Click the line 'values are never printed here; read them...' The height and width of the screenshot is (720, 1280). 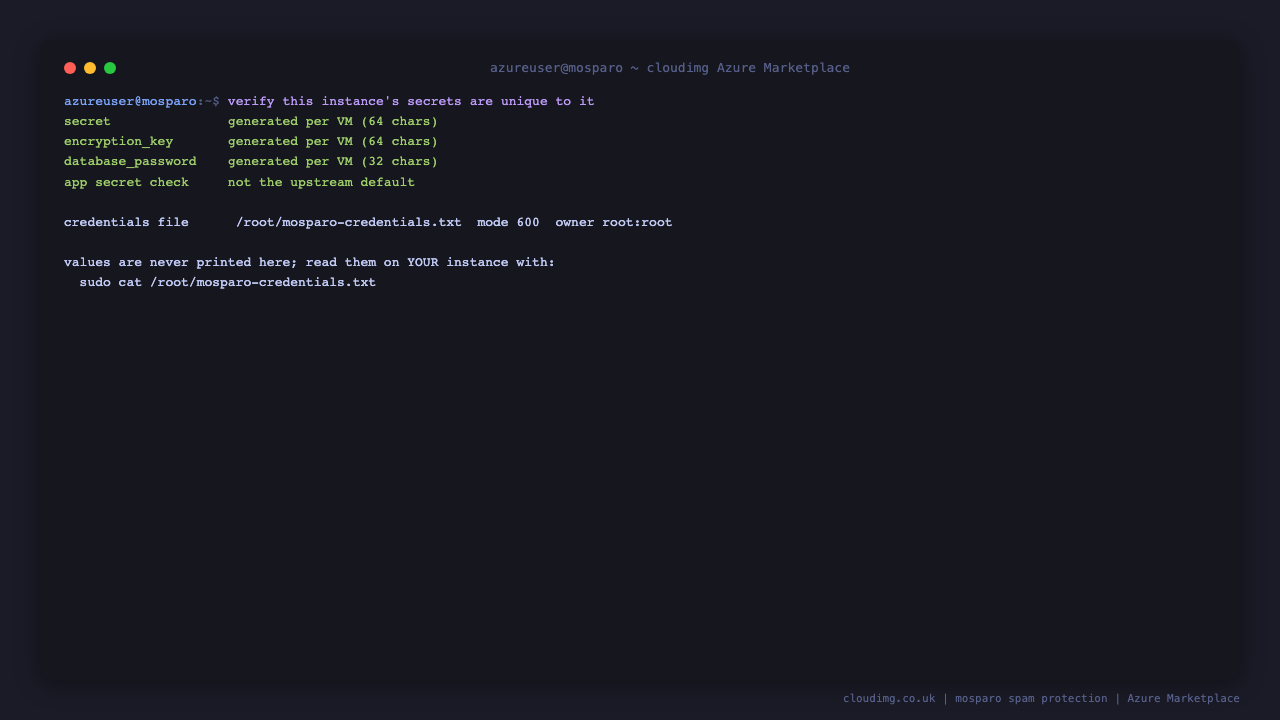[x=309, y=262]
